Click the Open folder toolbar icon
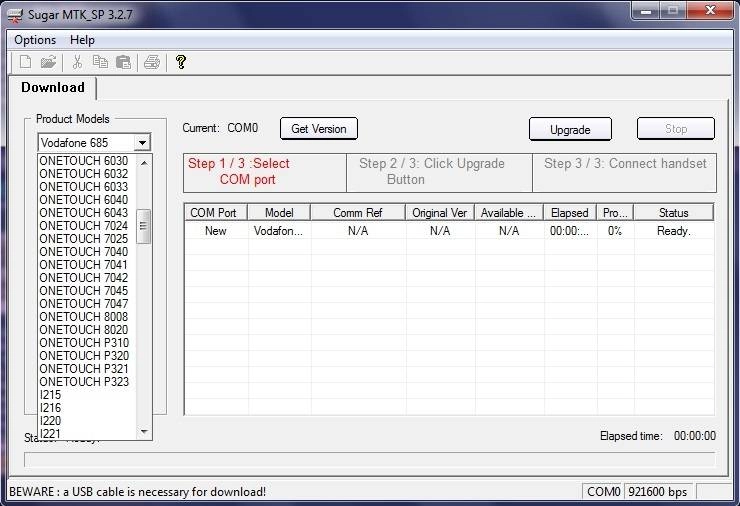Screen dimensions: 740x506 (x=48, y=62)
